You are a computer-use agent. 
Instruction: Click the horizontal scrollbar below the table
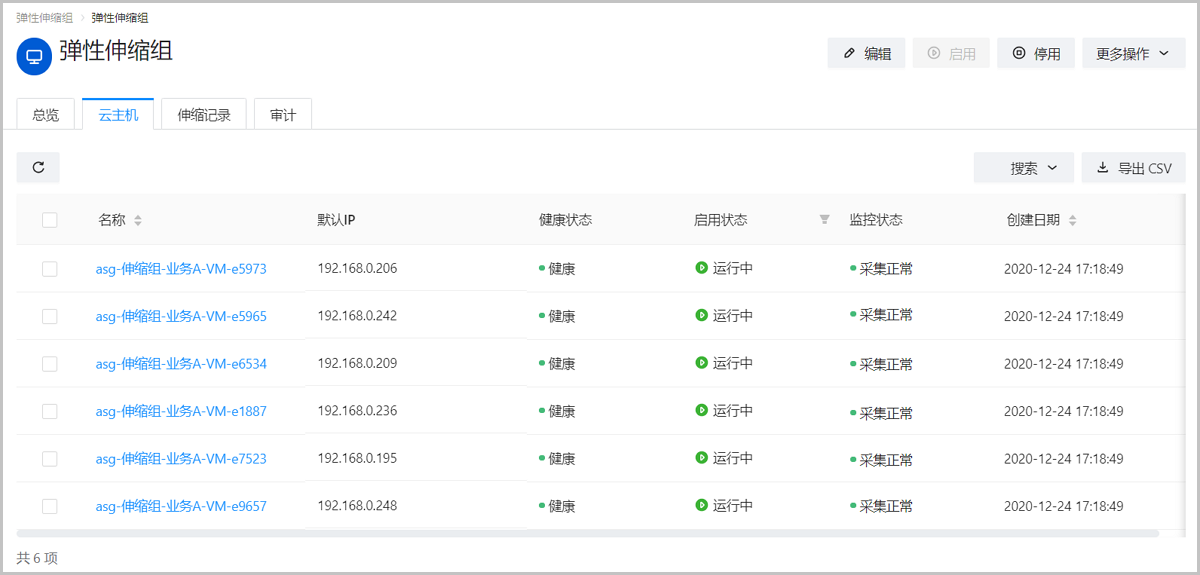588,534
